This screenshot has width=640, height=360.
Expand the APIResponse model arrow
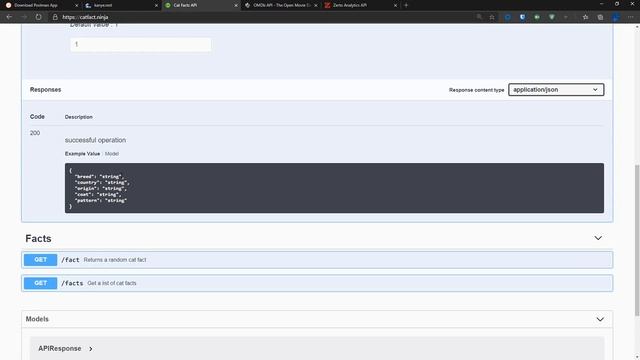(x=91, y=349)
